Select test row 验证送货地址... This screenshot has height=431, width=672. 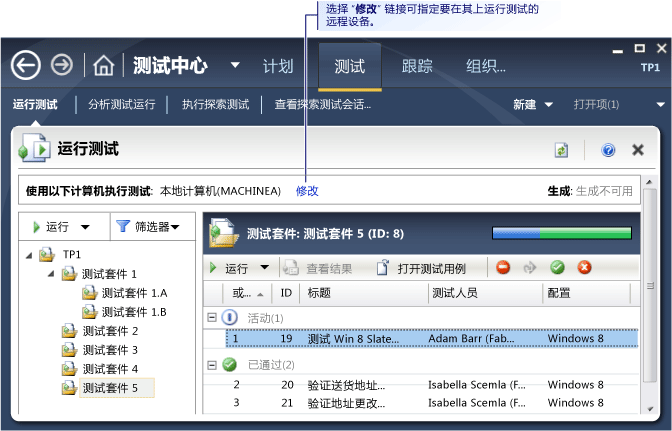click(432, 385)
